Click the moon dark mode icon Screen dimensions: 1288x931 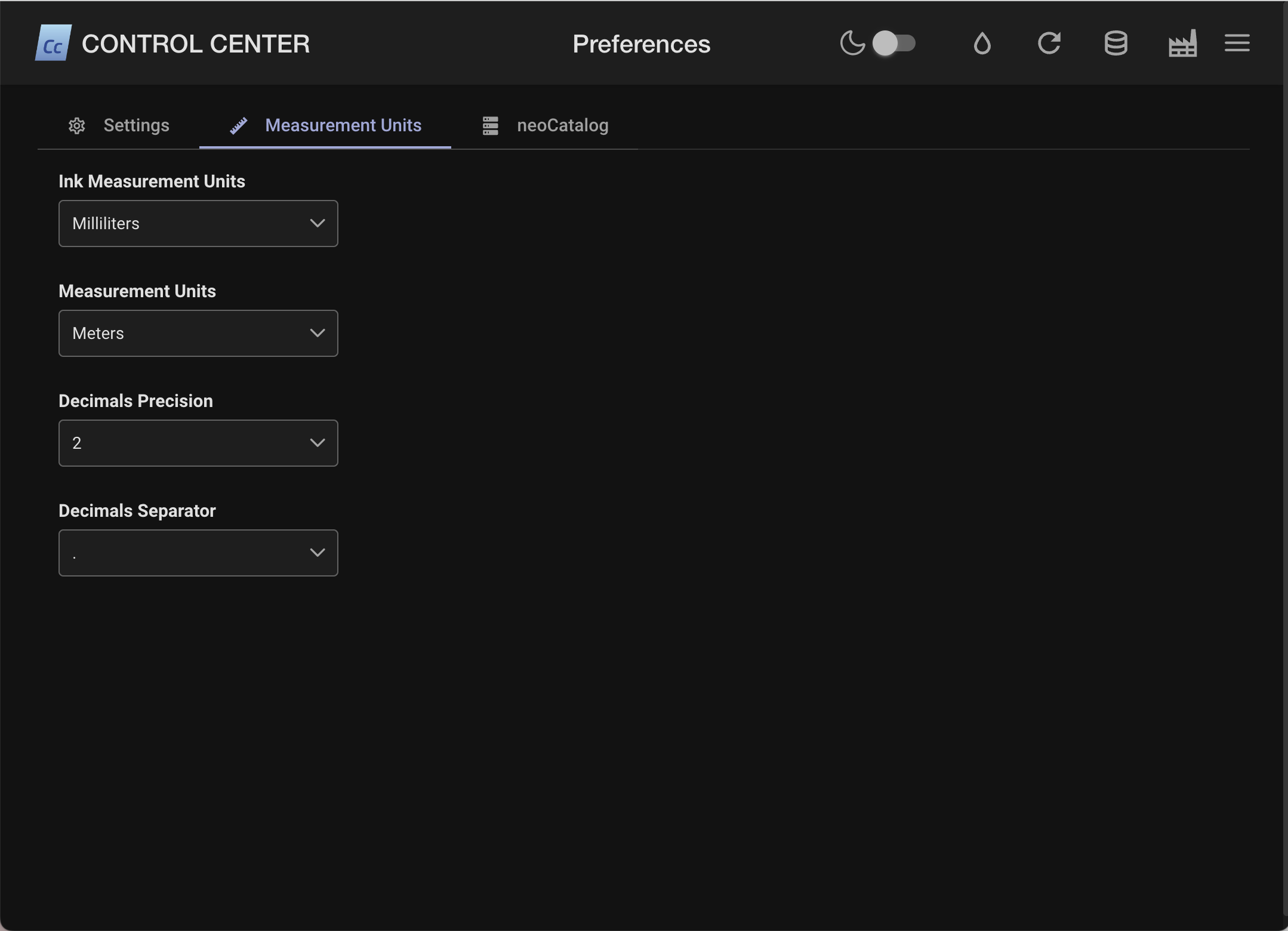pos(852,43)
